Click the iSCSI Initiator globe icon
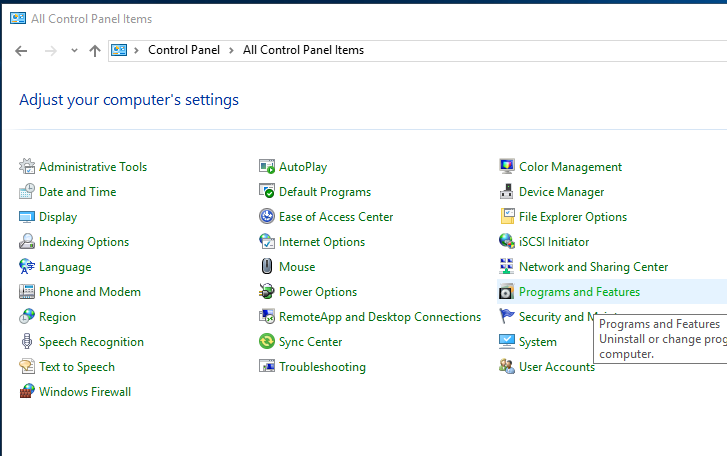The height and width of the screenshot is (456, 727). 507,242
